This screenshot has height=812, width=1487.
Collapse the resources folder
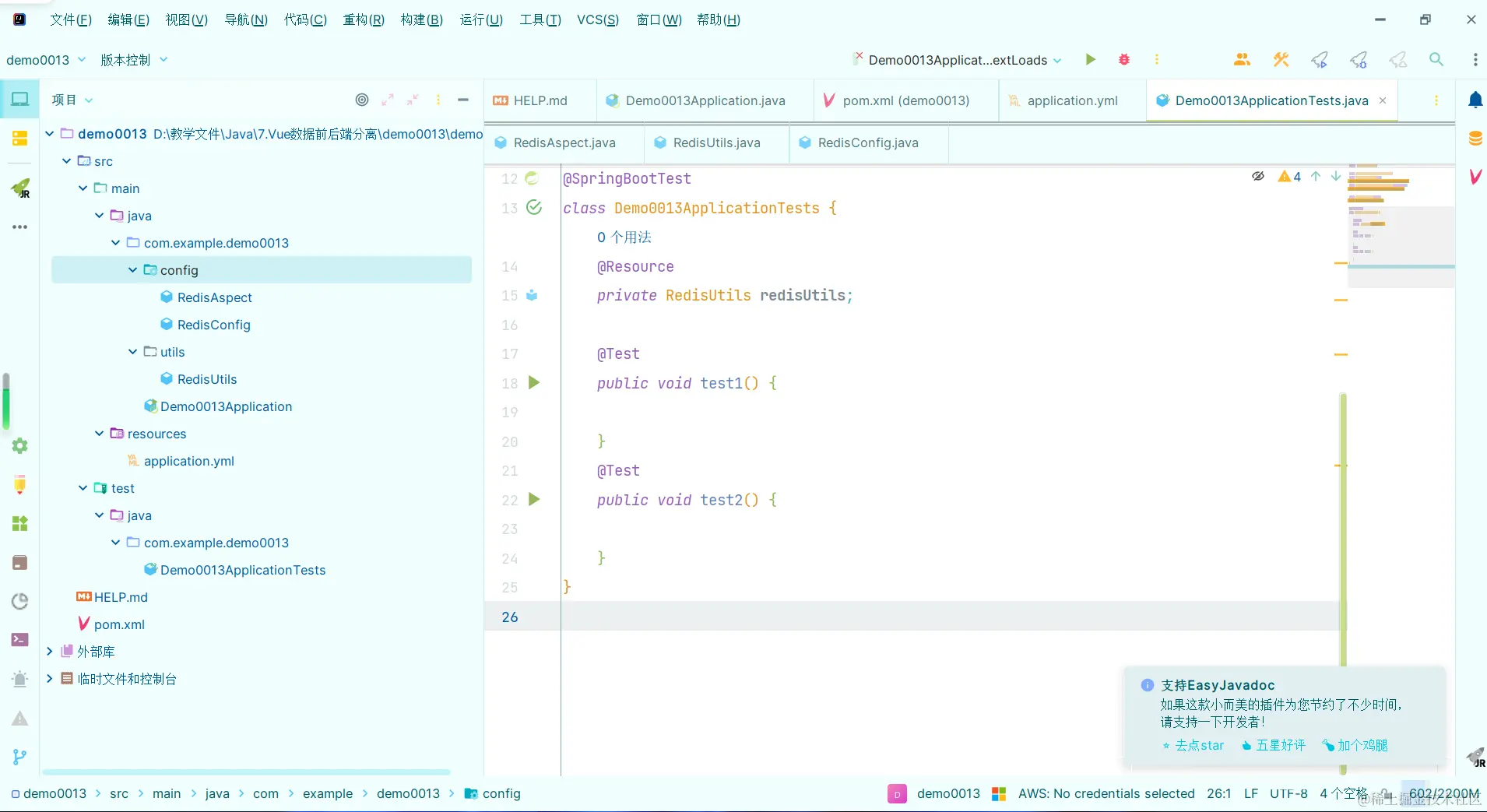coord(100,434)
